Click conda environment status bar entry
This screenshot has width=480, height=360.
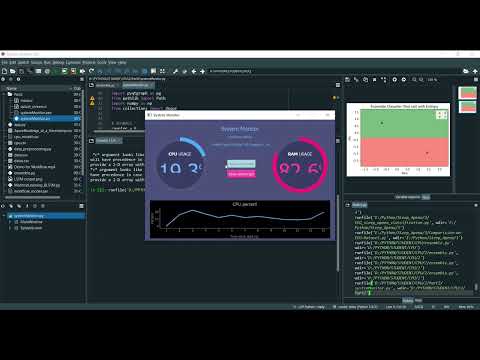355,307
